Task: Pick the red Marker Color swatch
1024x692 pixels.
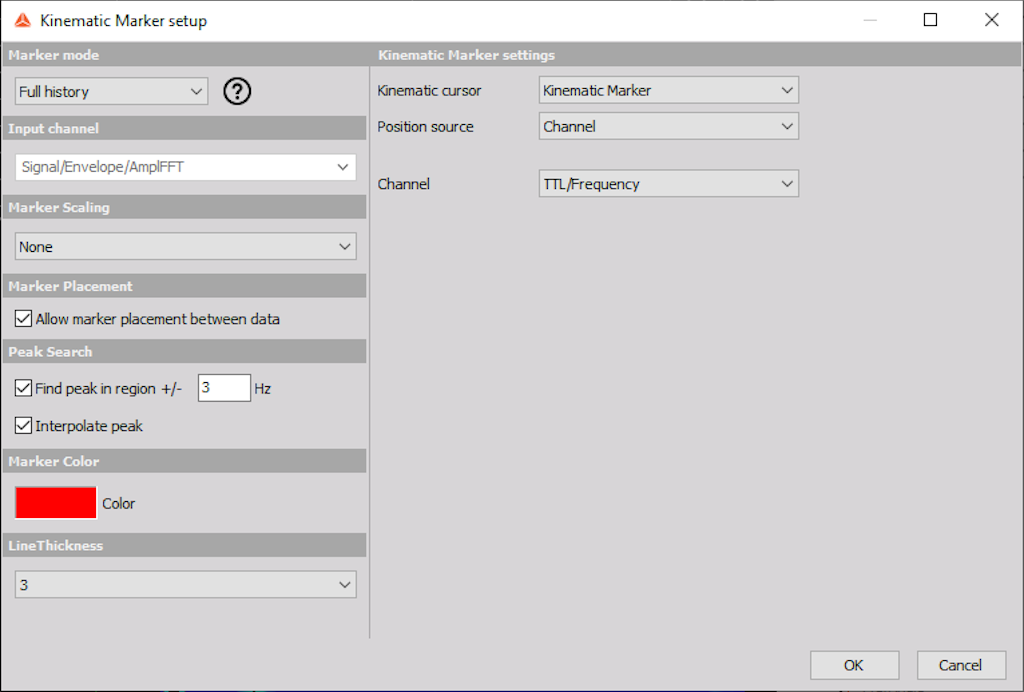Action: 56,503
